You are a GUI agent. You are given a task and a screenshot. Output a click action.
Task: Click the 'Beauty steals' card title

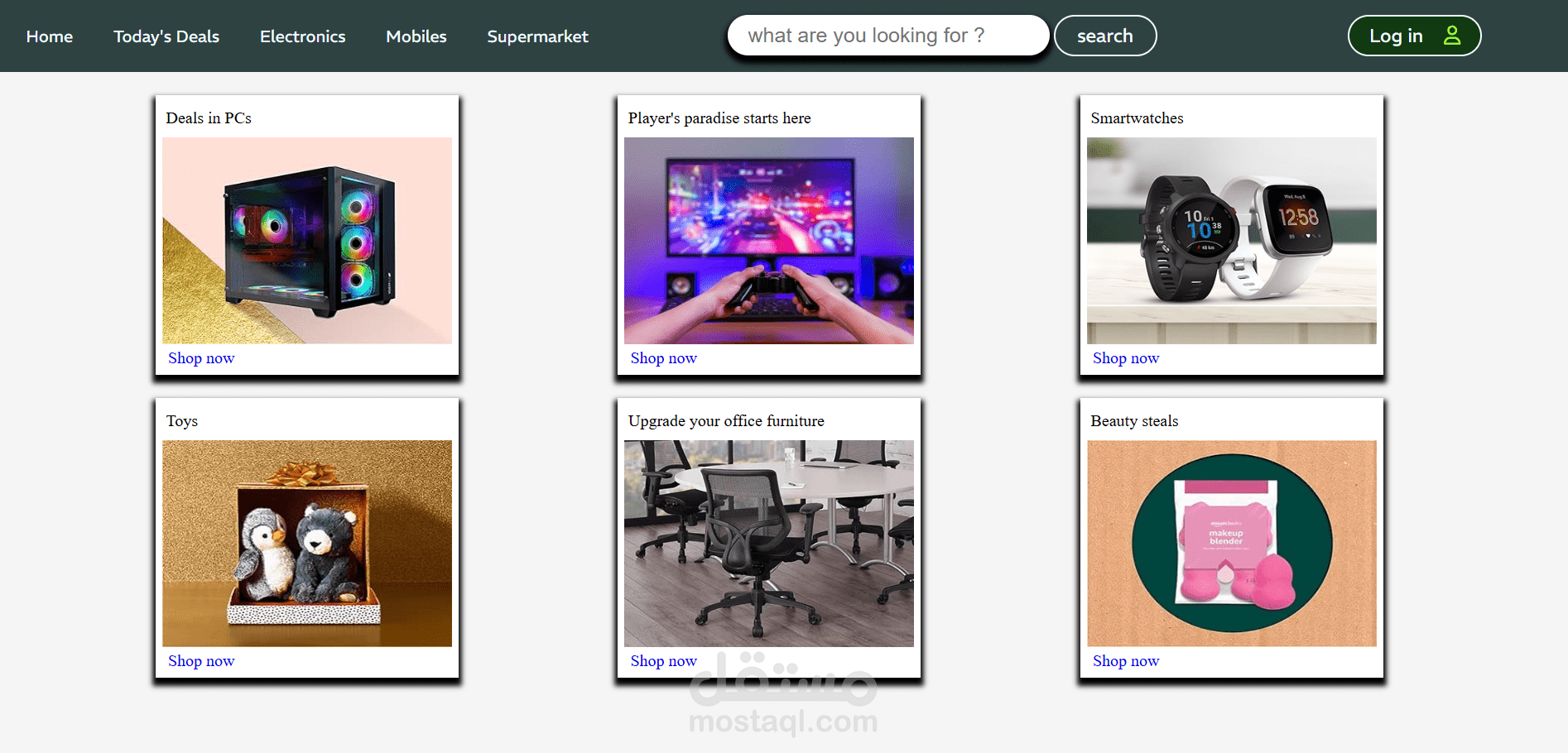click(1134, 421)
